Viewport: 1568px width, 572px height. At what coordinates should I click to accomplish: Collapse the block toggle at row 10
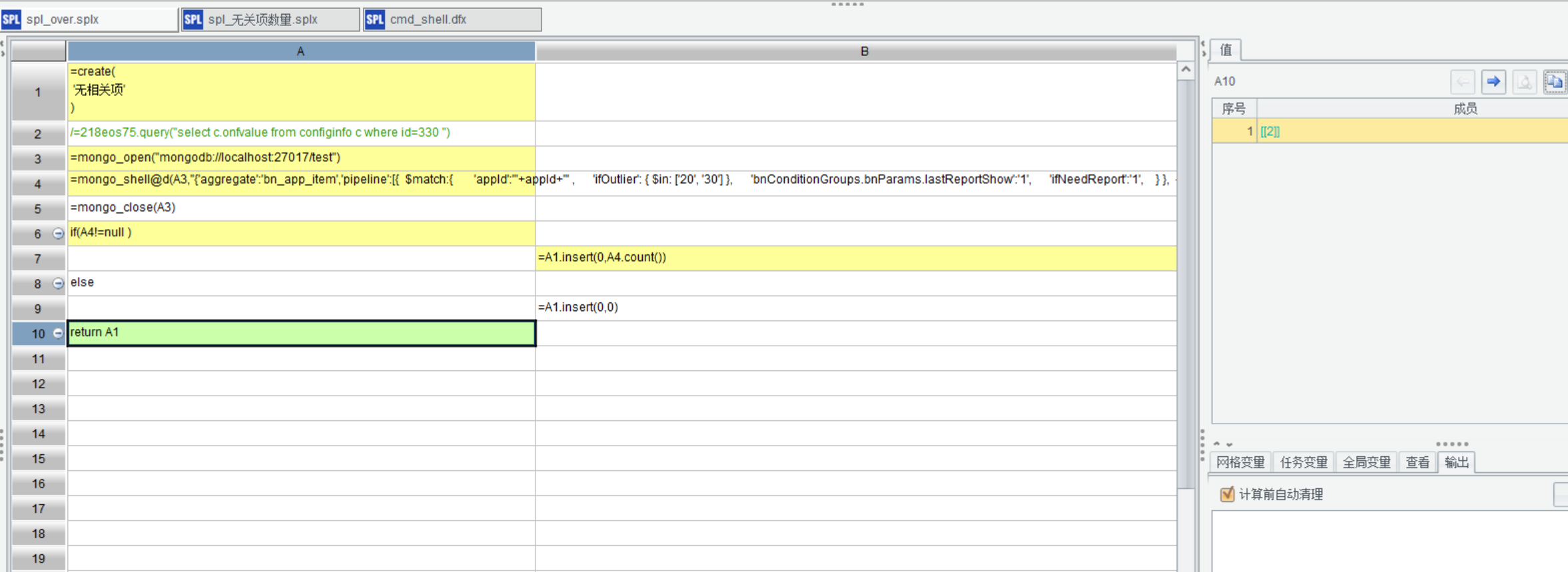(x=58, y=333)
